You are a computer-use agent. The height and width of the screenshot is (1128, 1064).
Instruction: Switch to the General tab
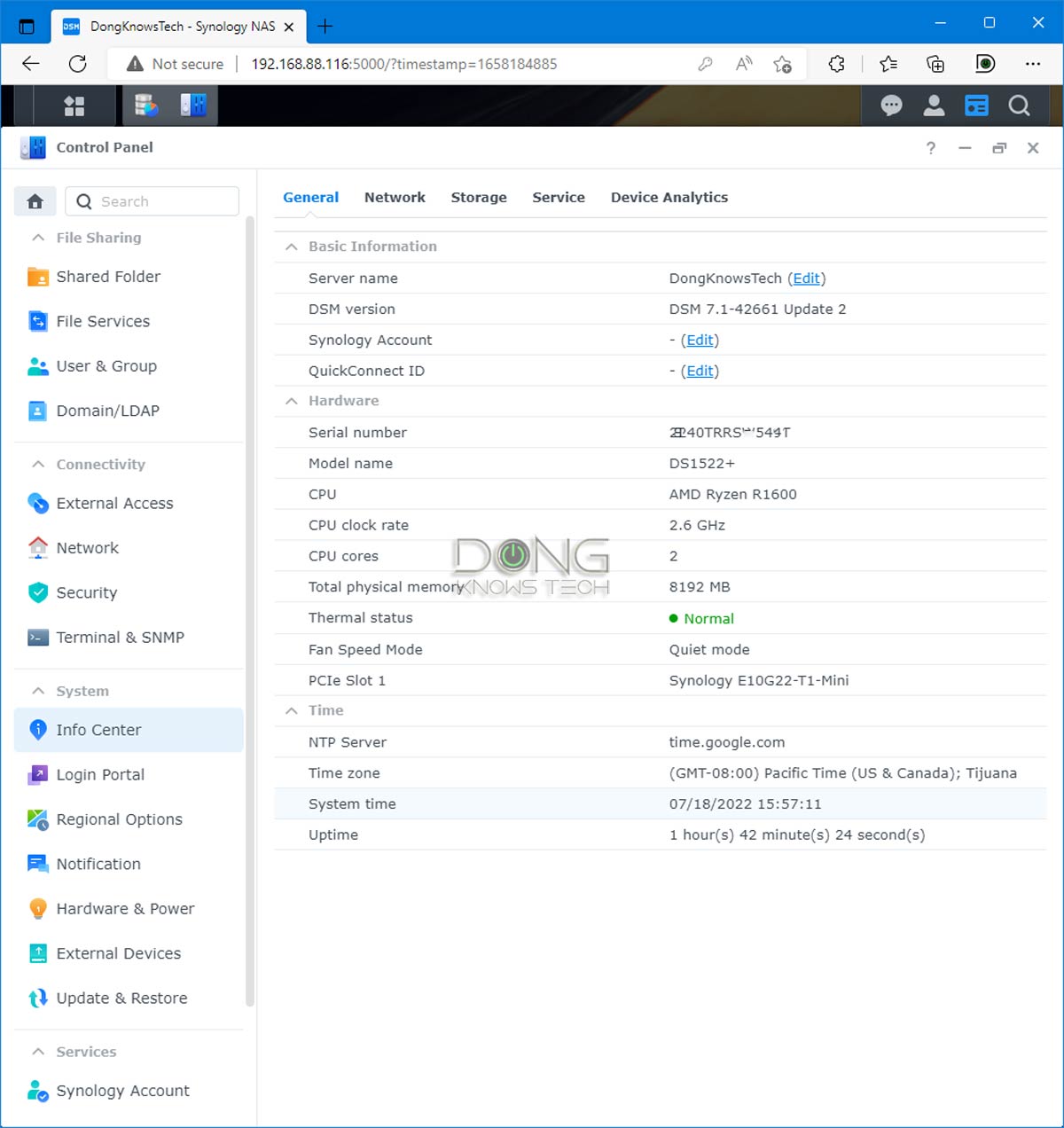(x=310, y=198)
